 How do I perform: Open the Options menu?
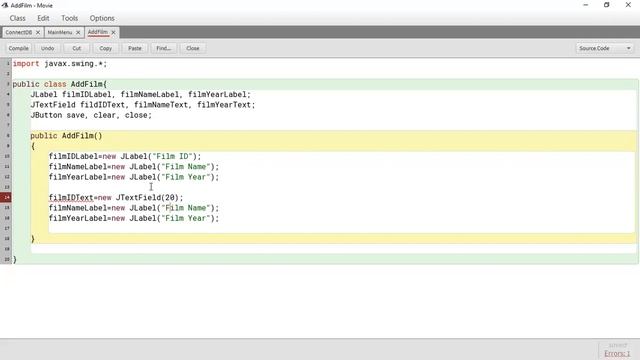102,18
